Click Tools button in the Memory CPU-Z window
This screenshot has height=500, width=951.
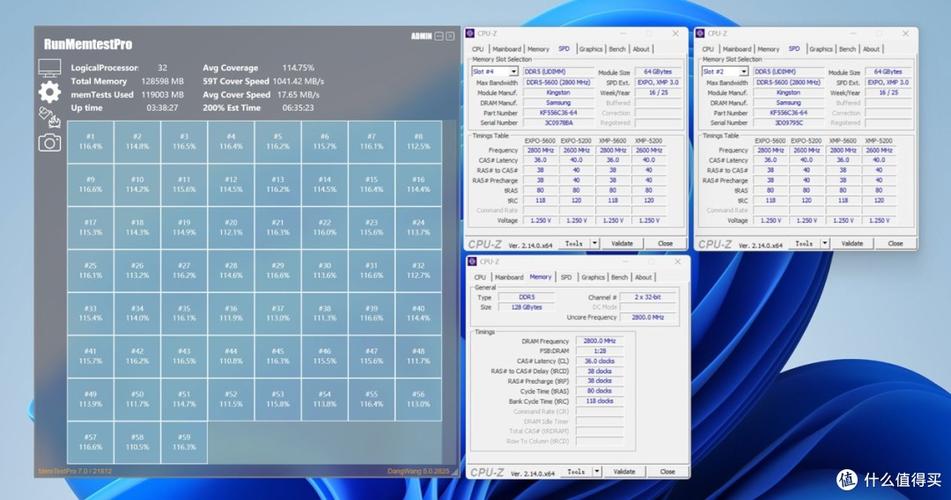pos(576,471)
